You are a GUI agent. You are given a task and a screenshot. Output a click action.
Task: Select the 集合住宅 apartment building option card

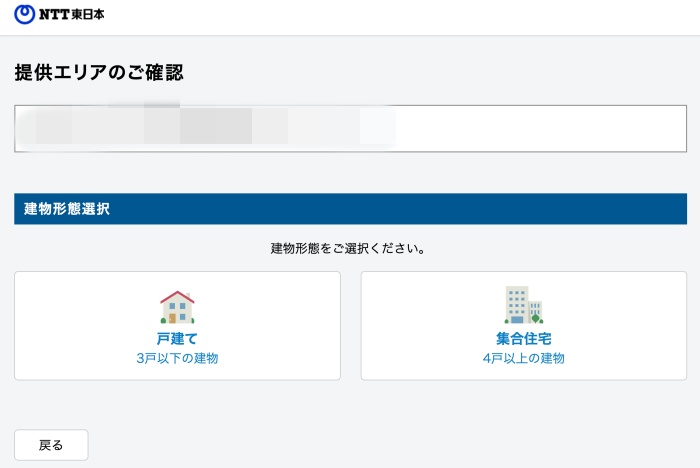(524, 326)
